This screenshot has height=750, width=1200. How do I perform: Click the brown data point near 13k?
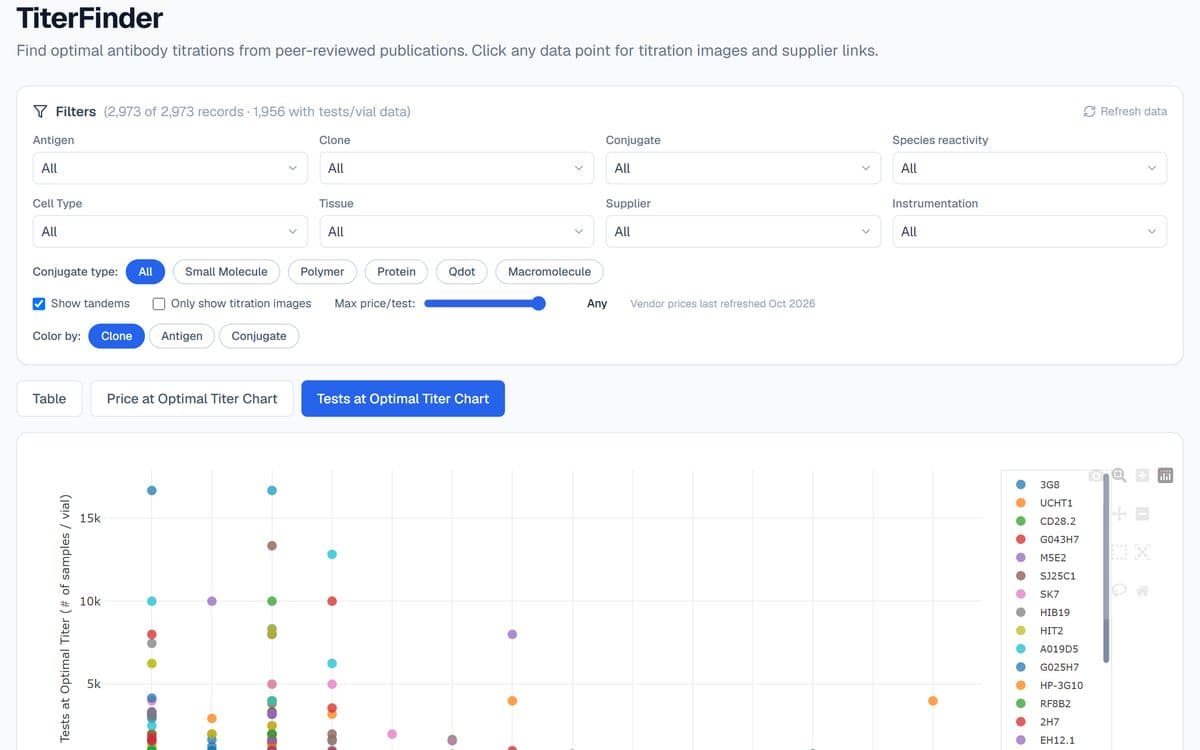point(272,546)
